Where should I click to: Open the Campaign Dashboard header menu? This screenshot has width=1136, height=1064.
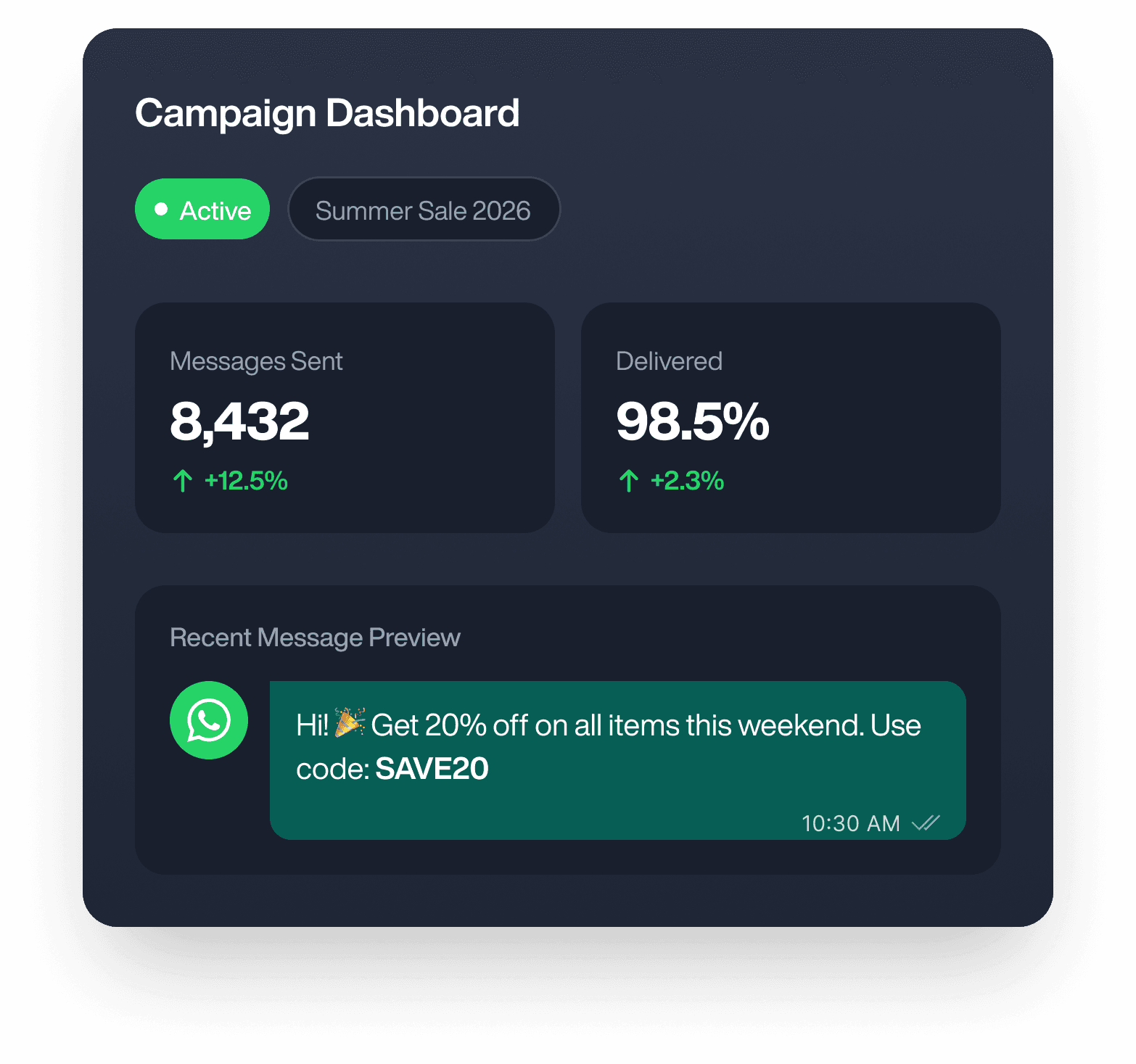327,112
